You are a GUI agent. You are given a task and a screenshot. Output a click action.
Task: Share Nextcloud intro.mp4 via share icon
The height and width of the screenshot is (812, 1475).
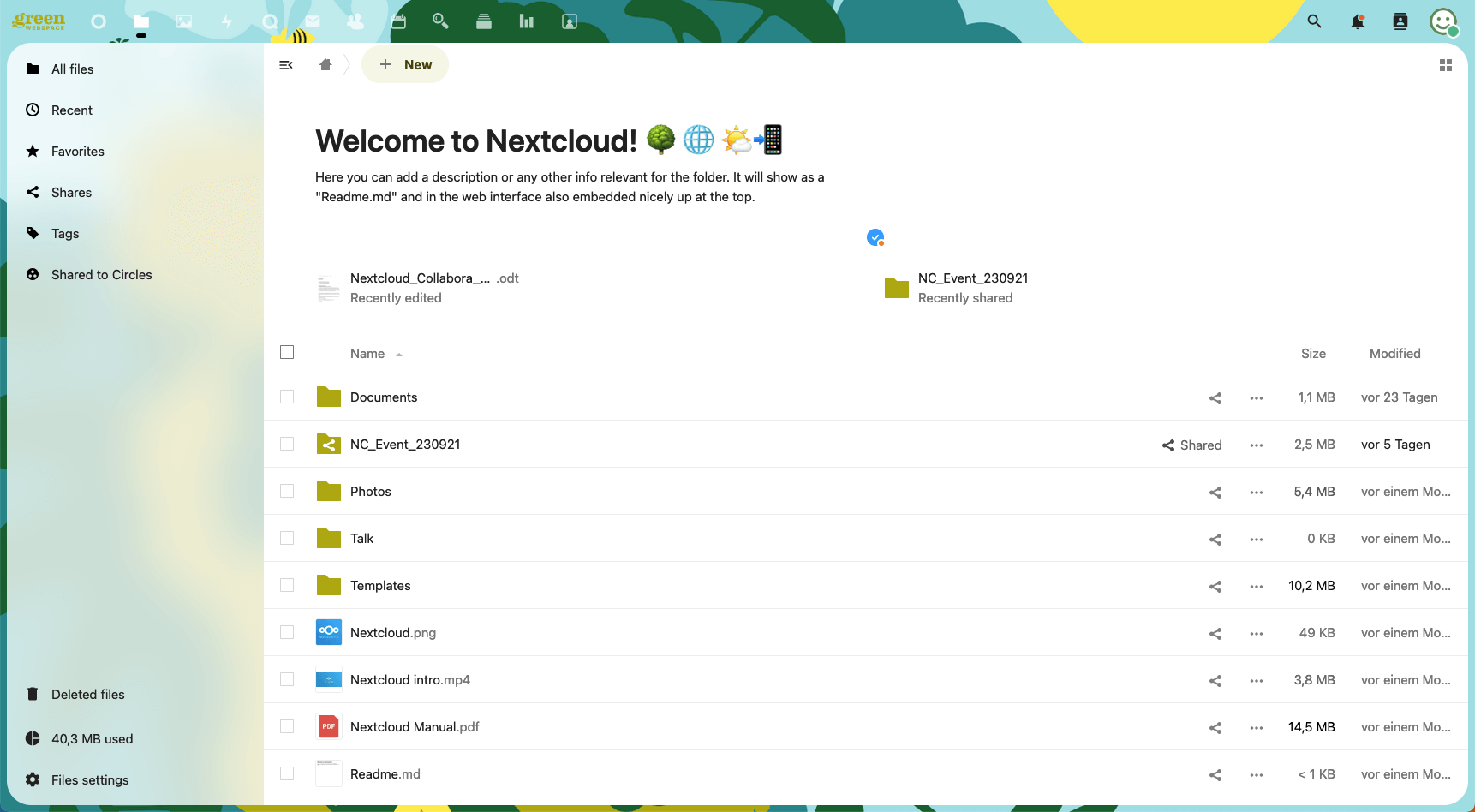(x=1215, y=681)
